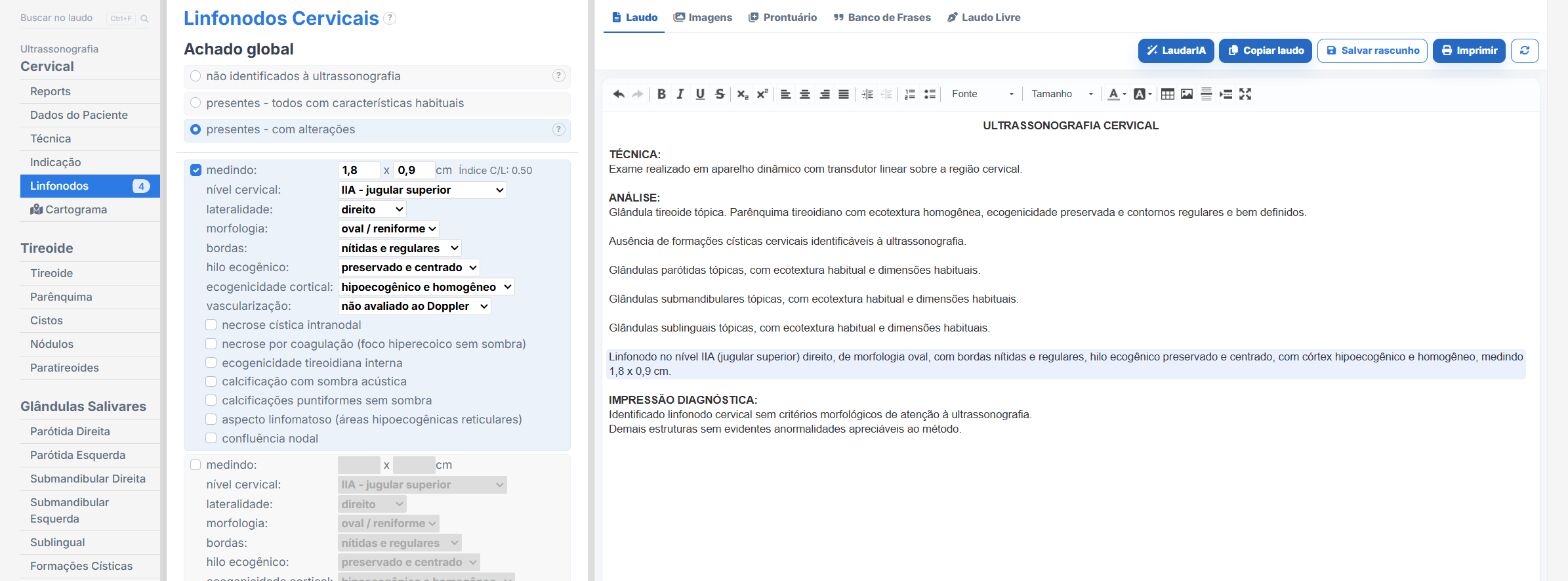The height and width of the screenshot is (581, 1568).
Task: Justify the report text
Action: pos(844,94)
